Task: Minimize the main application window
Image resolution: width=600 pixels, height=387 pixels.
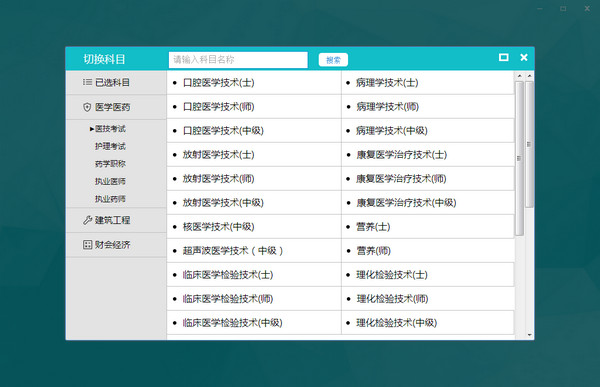Action: pos(540,8)
